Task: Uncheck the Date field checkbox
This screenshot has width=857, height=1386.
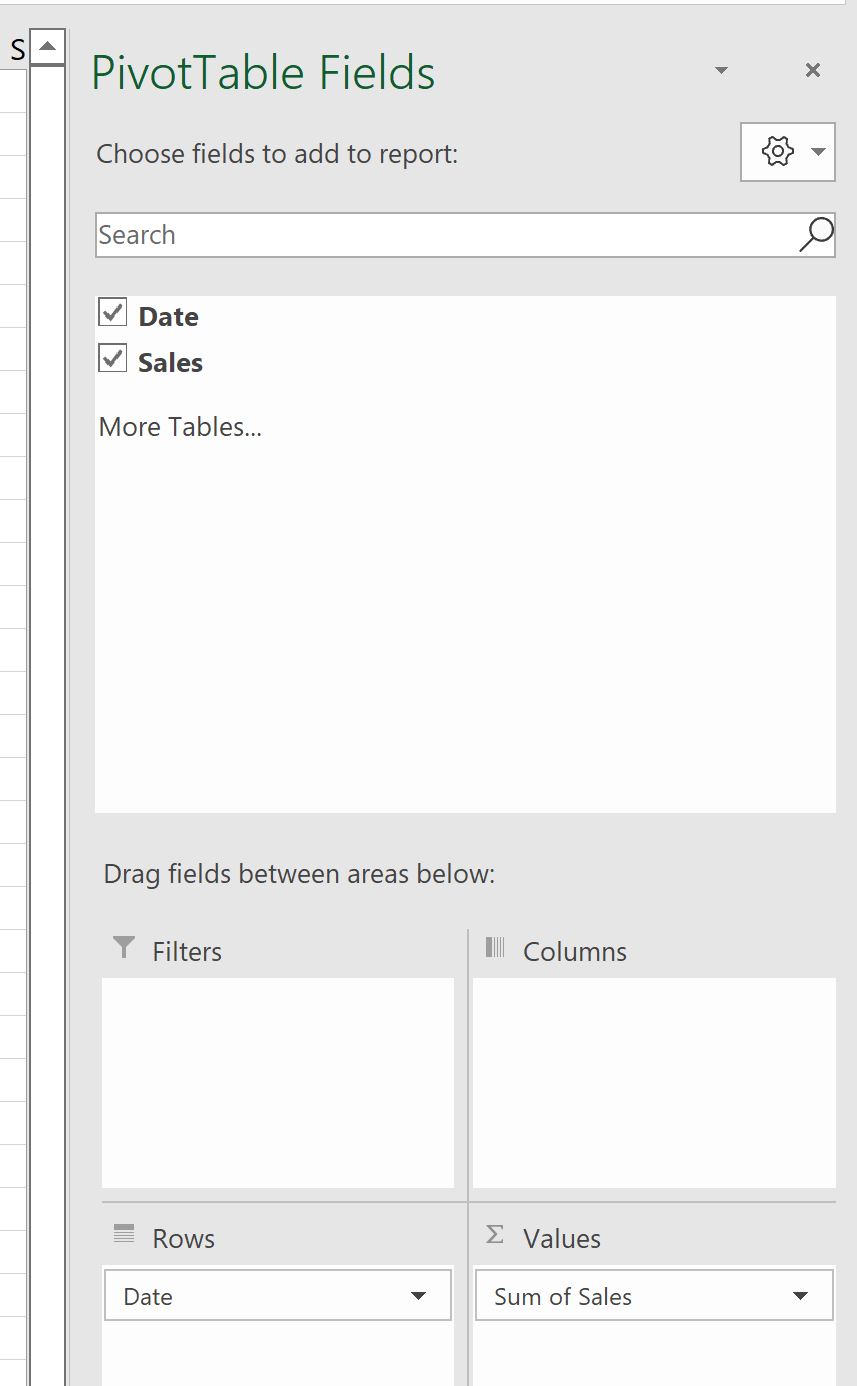Action: [113, 313]
